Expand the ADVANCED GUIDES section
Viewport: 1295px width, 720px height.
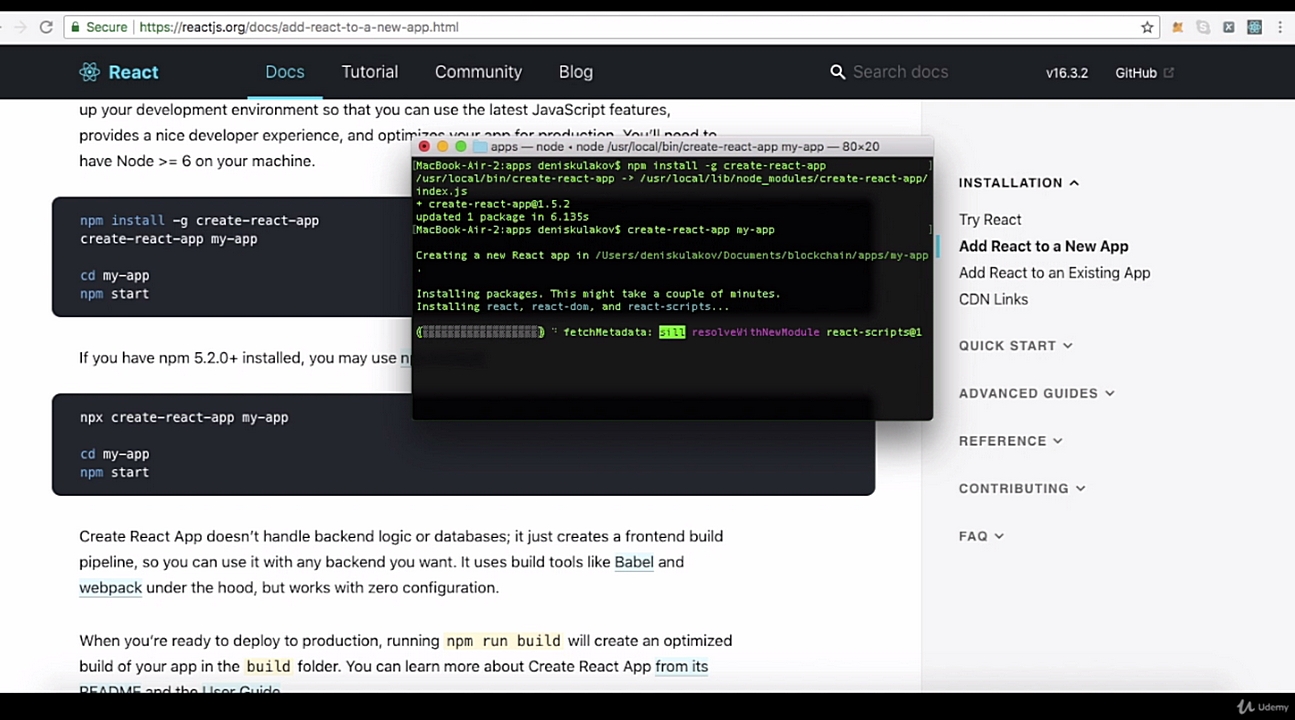pyautogui.click(x=1037, y=394)
